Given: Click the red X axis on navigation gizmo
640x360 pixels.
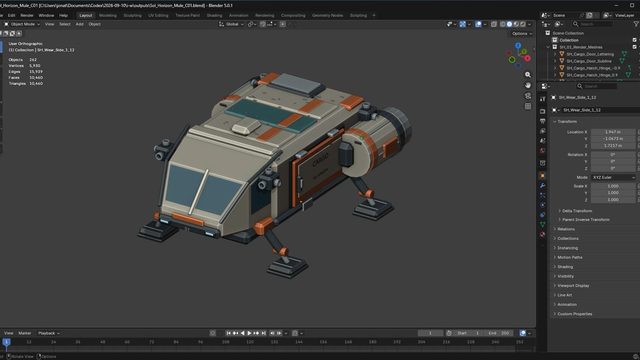Looking at the screenshot, I should pos(527,58).
